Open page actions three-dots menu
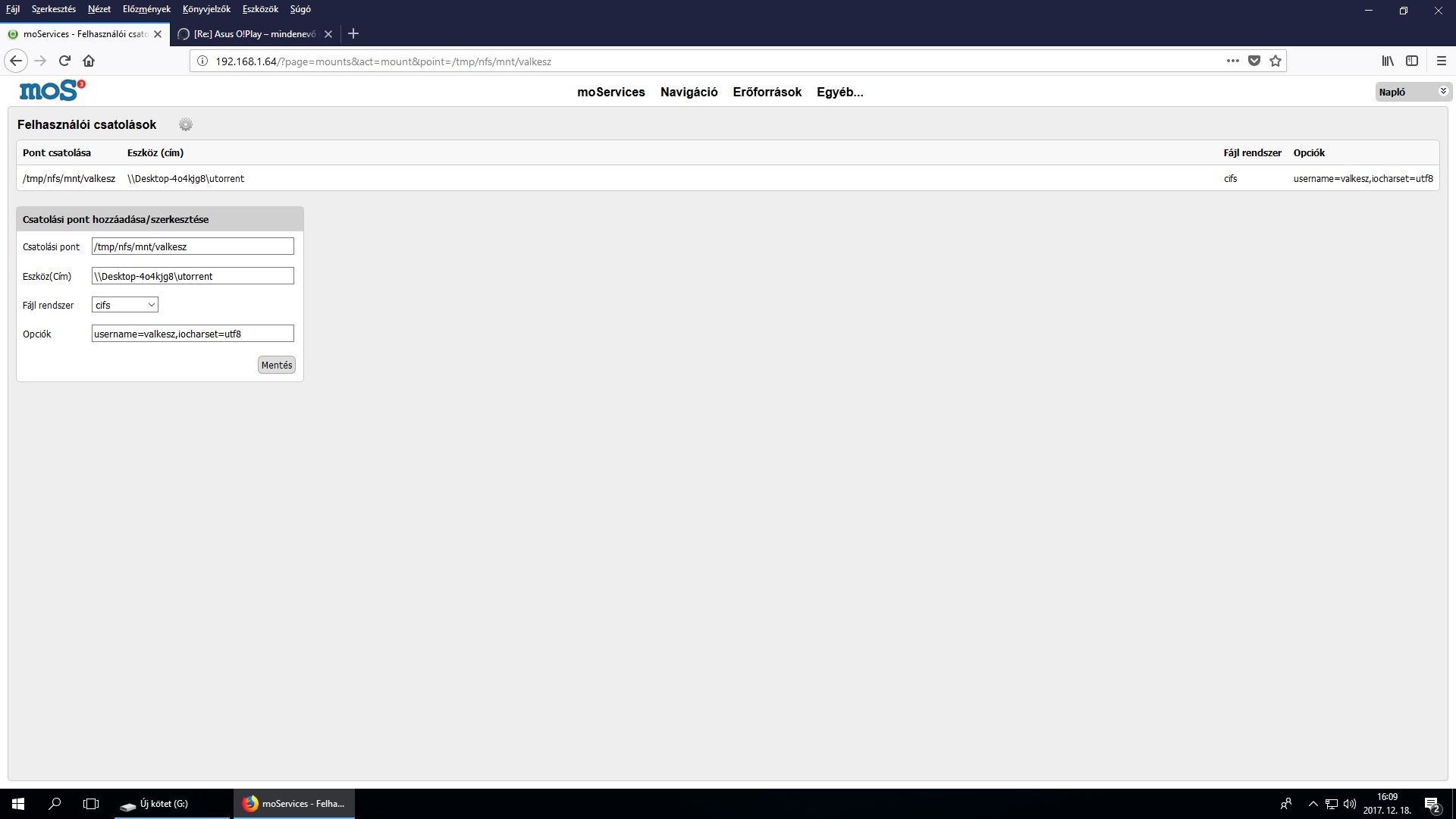Image resolution: width=1456 pixels, height=819 pixels. coord(1233,61)
